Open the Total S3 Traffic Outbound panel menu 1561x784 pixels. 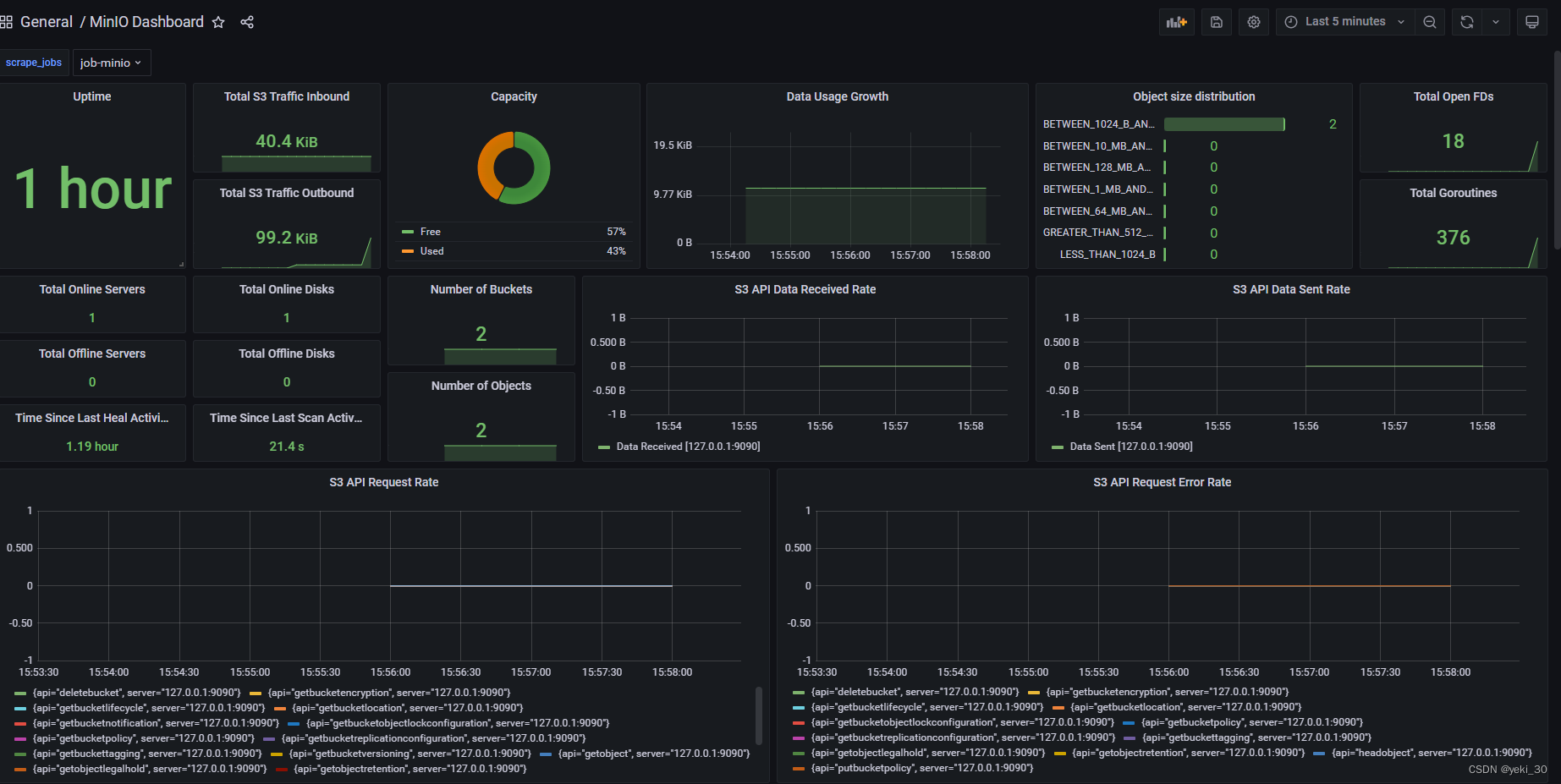tap(287, 193)
